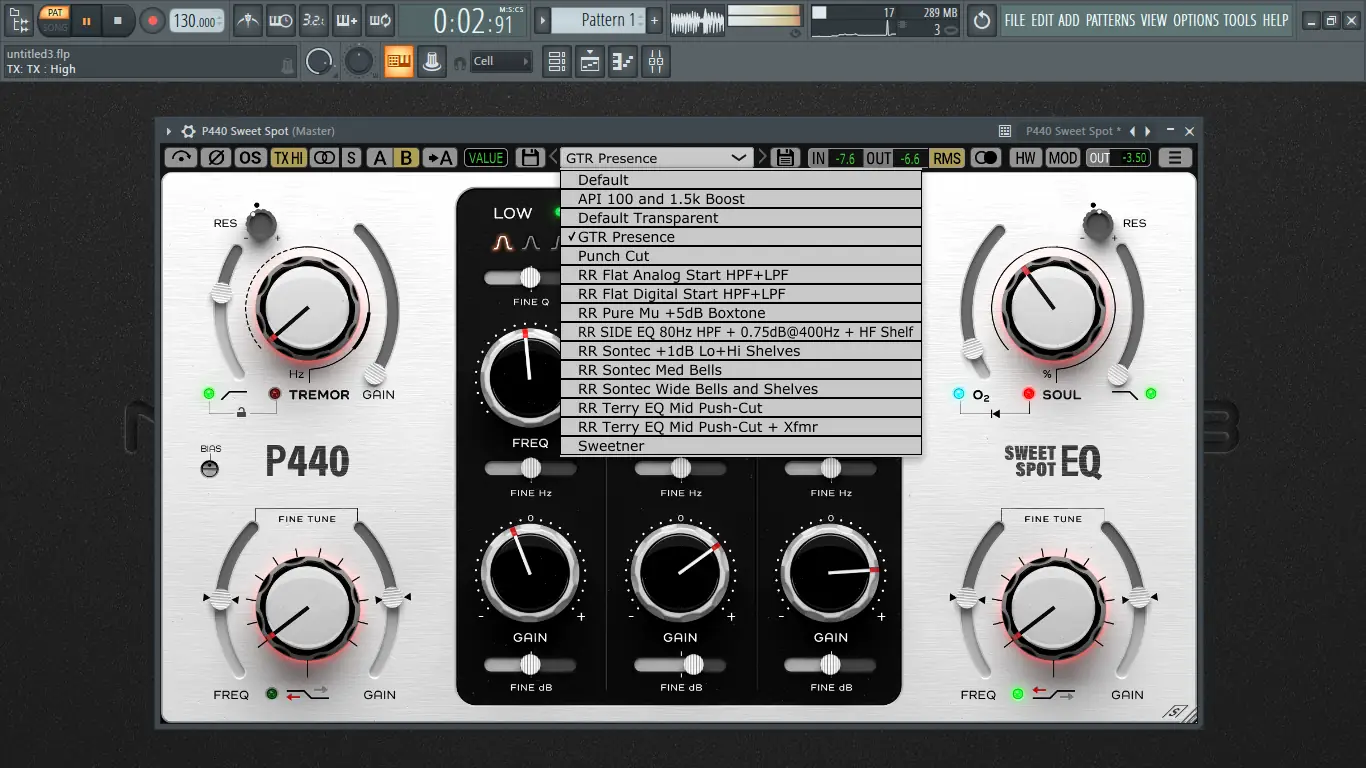Open the TOOLS menu
Screen dimensions: 1366x768
(1240, 20)
